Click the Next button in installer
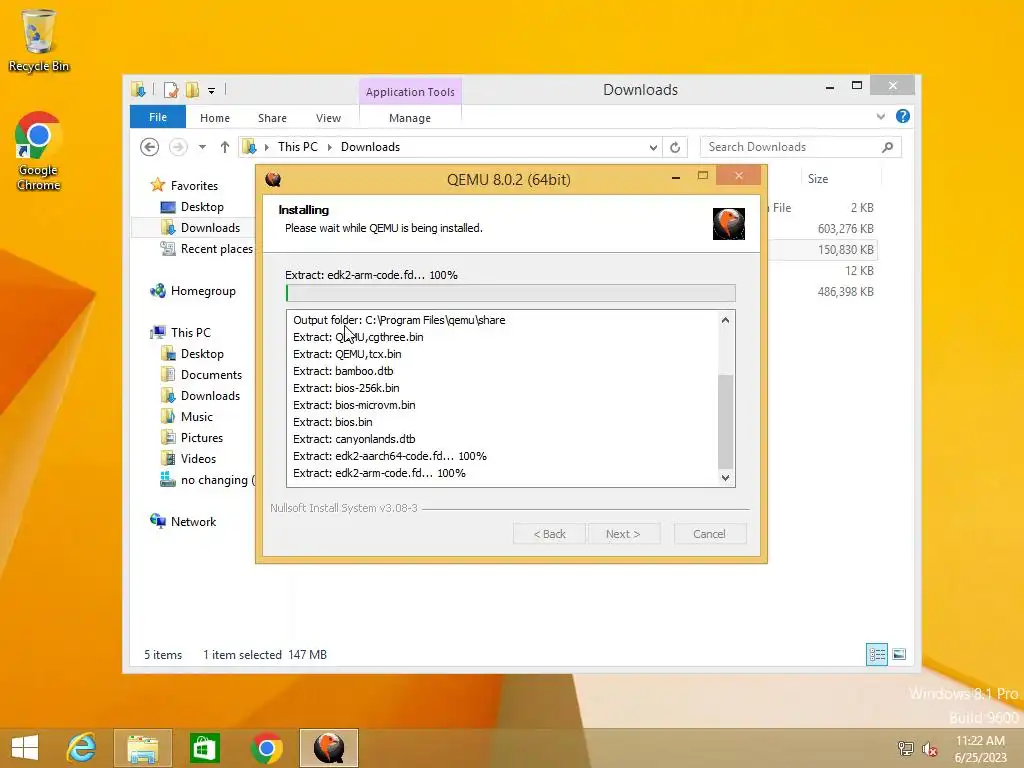This screenshot has height=768, width=1024. pos(623,534)
